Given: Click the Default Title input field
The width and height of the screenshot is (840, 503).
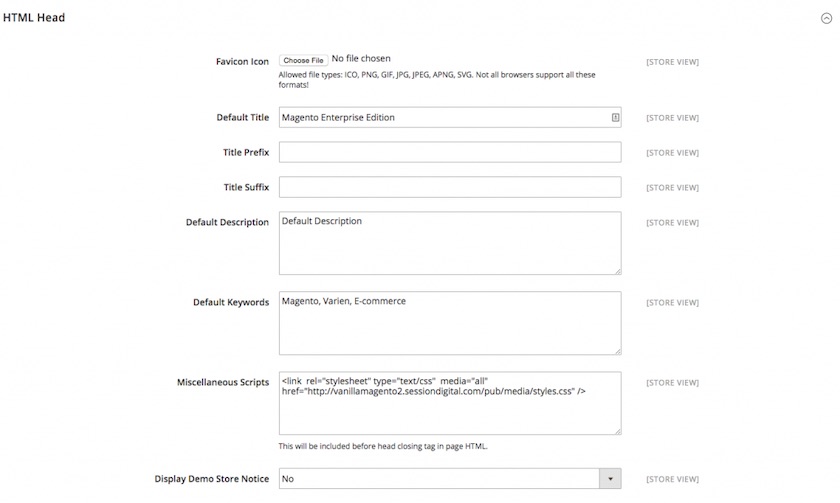Looking at the screenshot, I should [x=450, y=117].
